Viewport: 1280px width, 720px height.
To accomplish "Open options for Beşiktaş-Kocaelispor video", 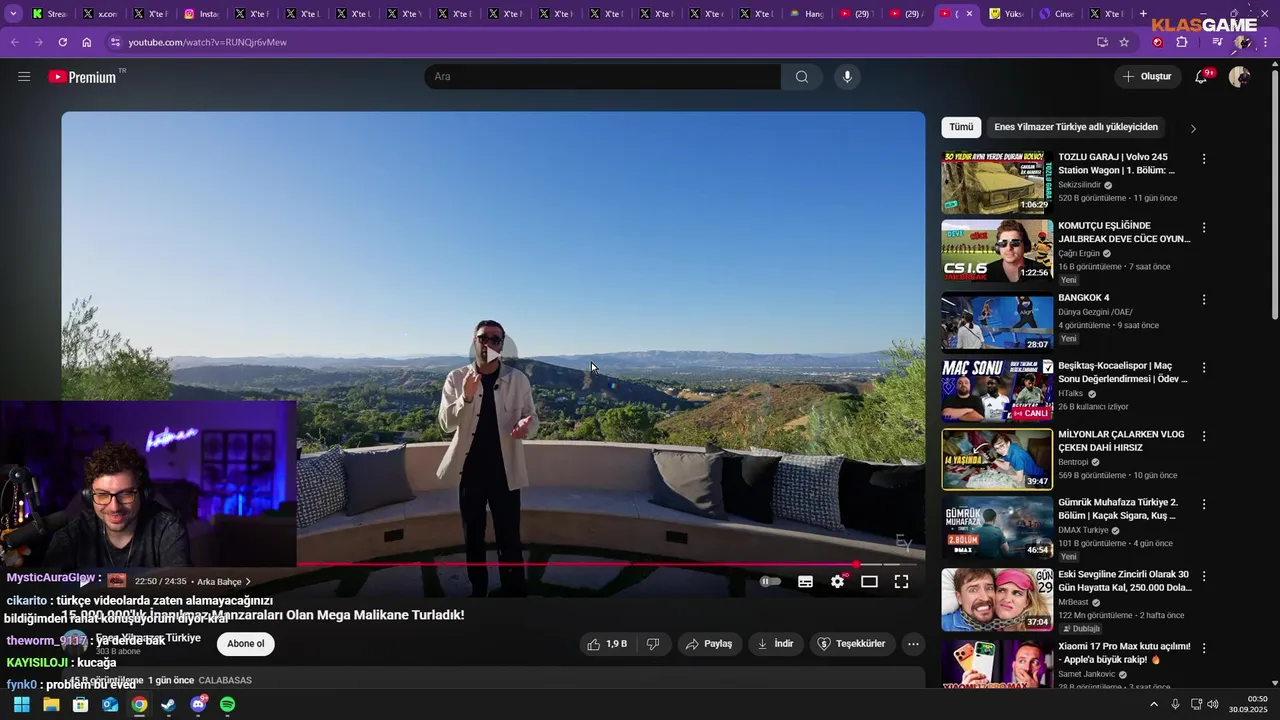I will pyautogui.click(x=1204, y=367).
